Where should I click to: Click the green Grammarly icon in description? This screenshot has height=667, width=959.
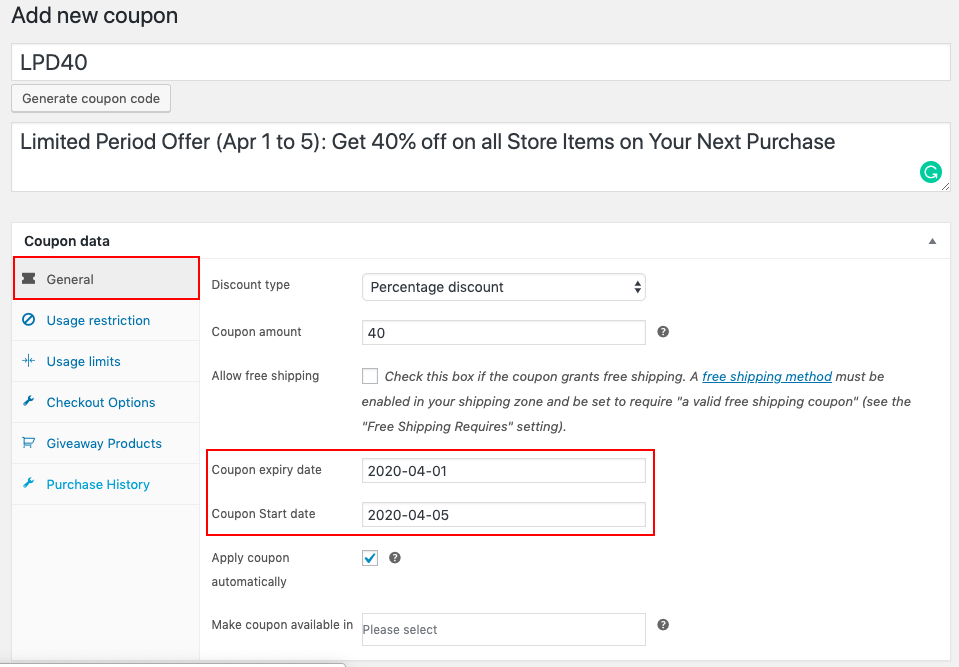(x=930, y=173)
